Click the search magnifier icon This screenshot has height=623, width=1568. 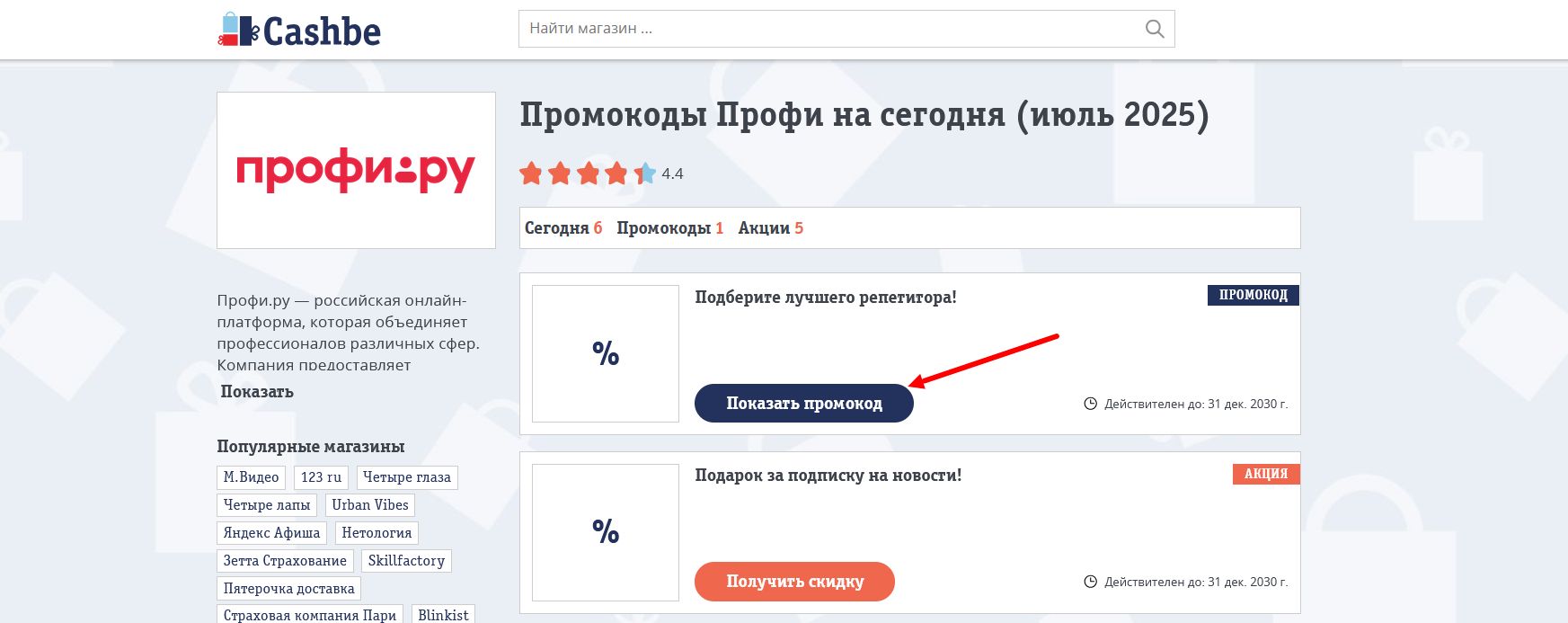[1155, 29]
